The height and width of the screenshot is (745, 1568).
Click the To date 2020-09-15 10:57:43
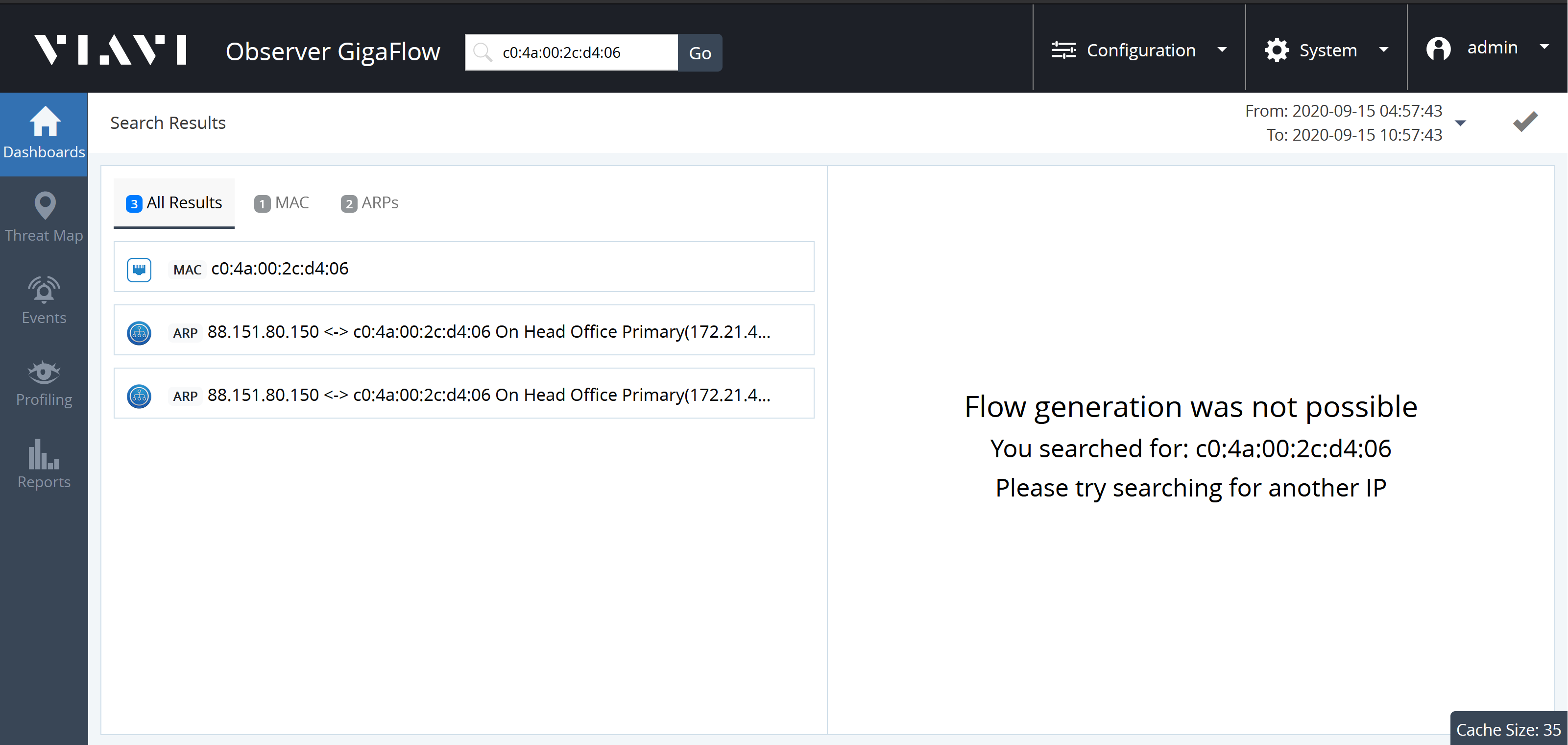point(1354,135)
